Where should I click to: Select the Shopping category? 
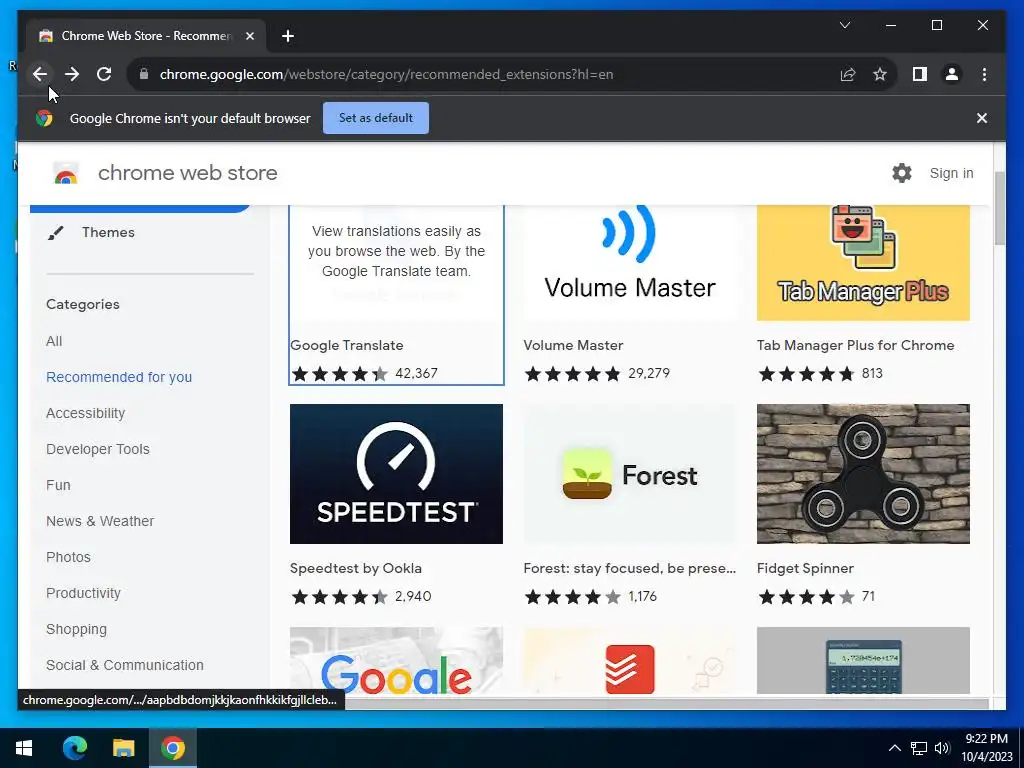[76, 629]
